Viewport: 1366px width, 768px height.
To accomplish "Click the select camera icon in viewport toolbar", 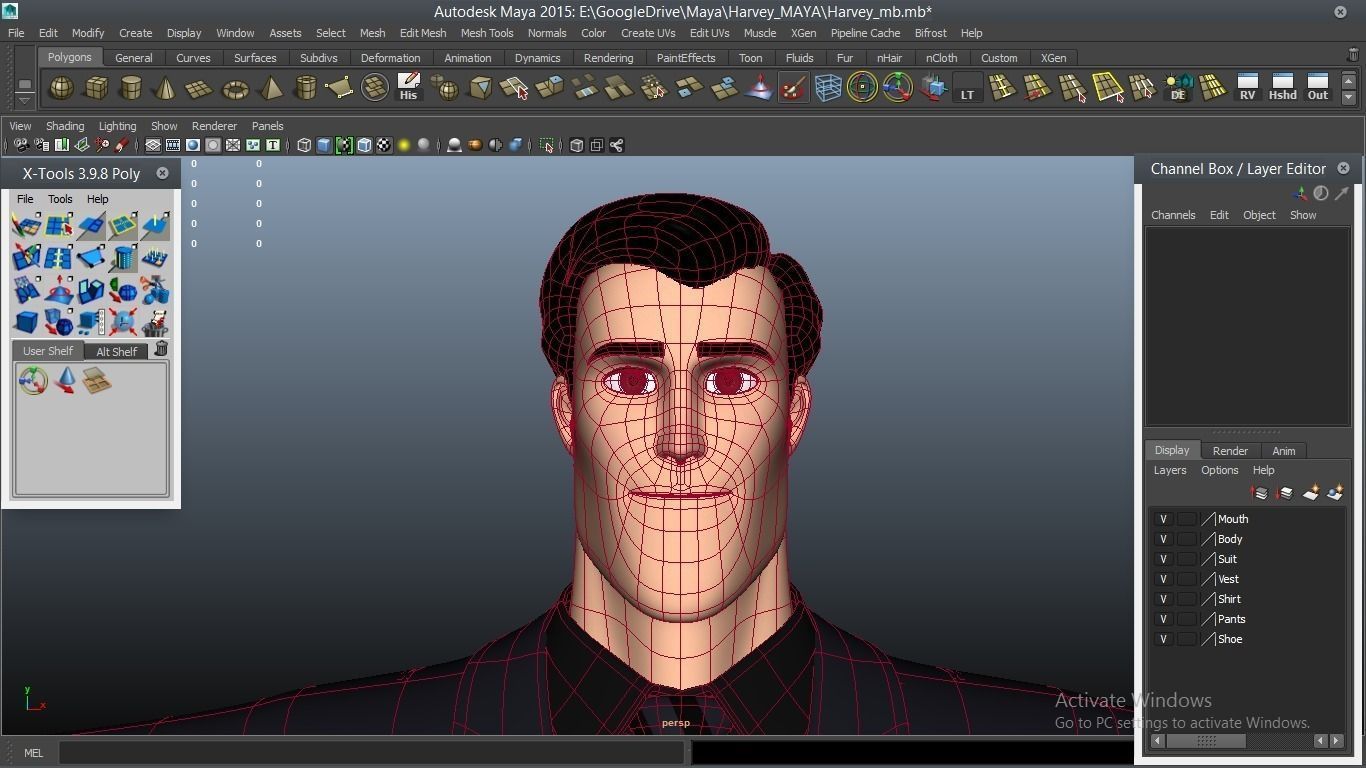I will tap(21, 145).
